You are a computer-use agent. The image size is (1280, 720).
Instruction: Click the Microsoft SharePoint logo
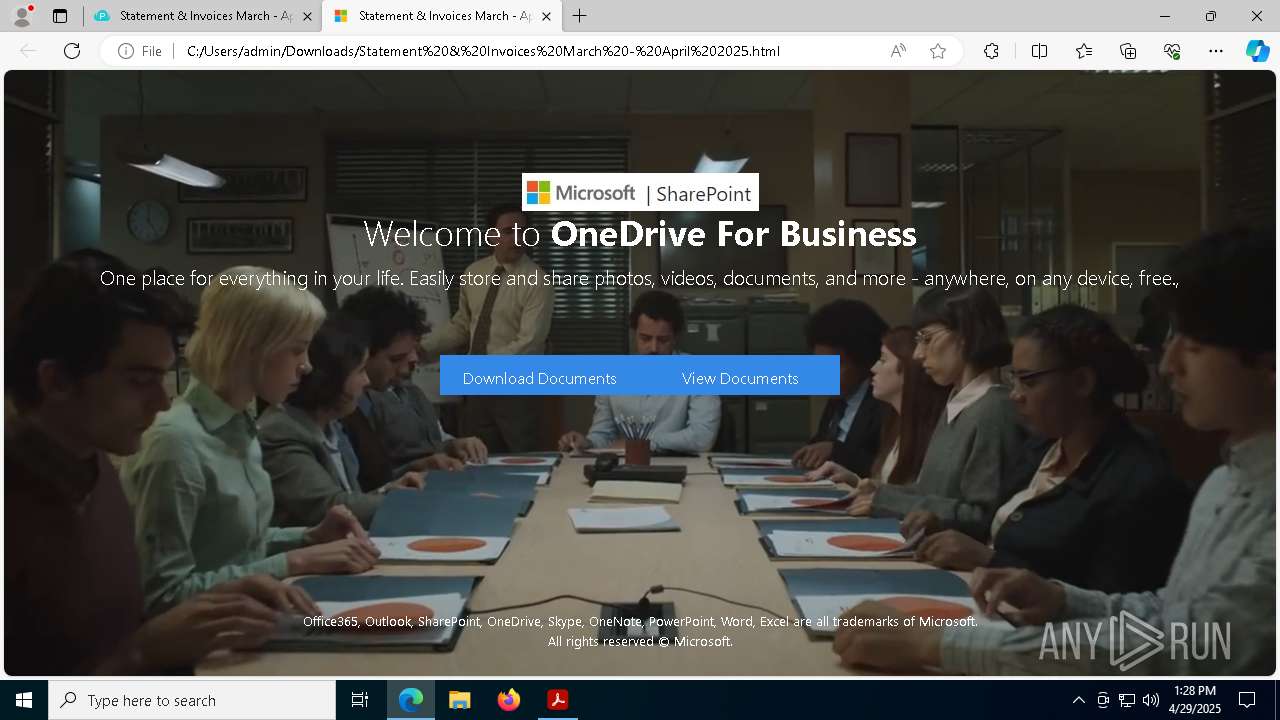point(640,192)
